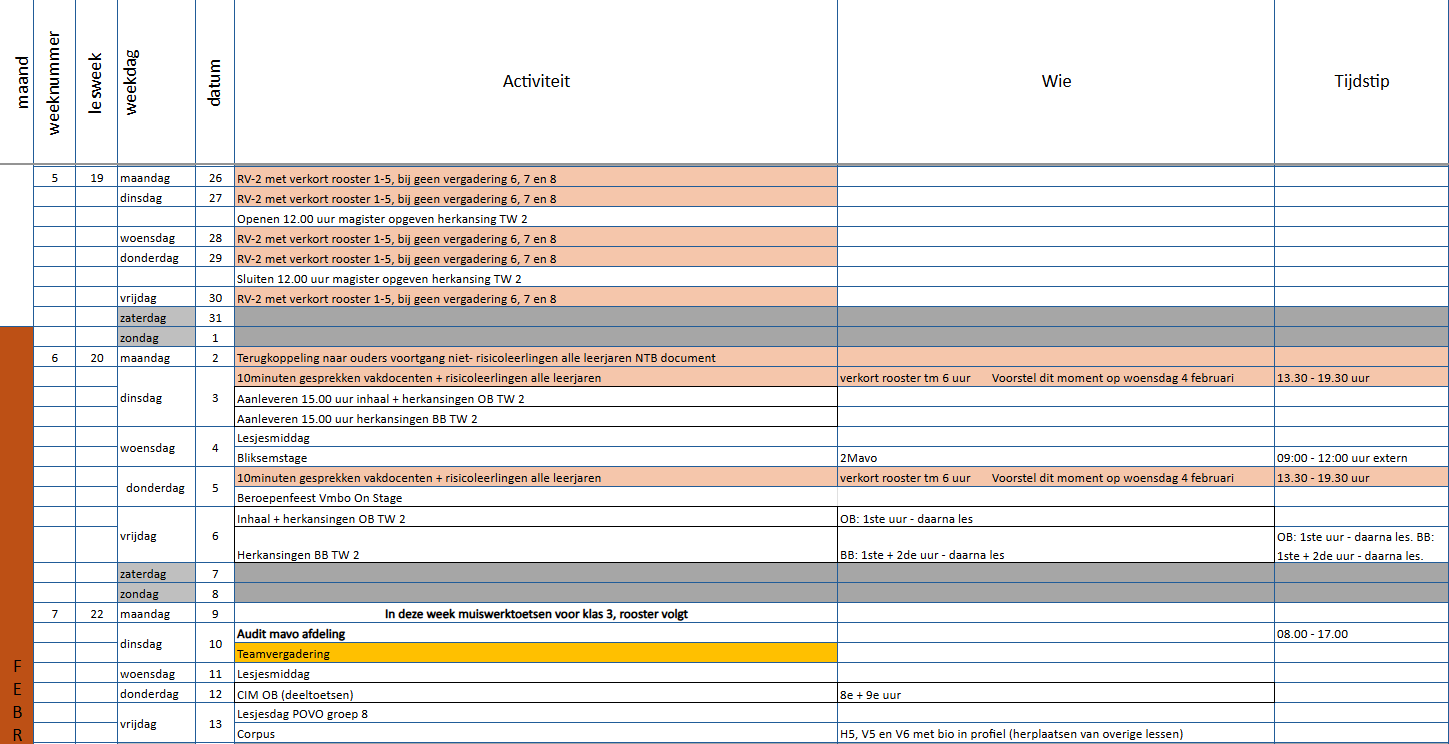The image size is (1449, 744).
Task: Click the "CIM OB (deeltoetsen)" cell
Action: click(536, 694)
